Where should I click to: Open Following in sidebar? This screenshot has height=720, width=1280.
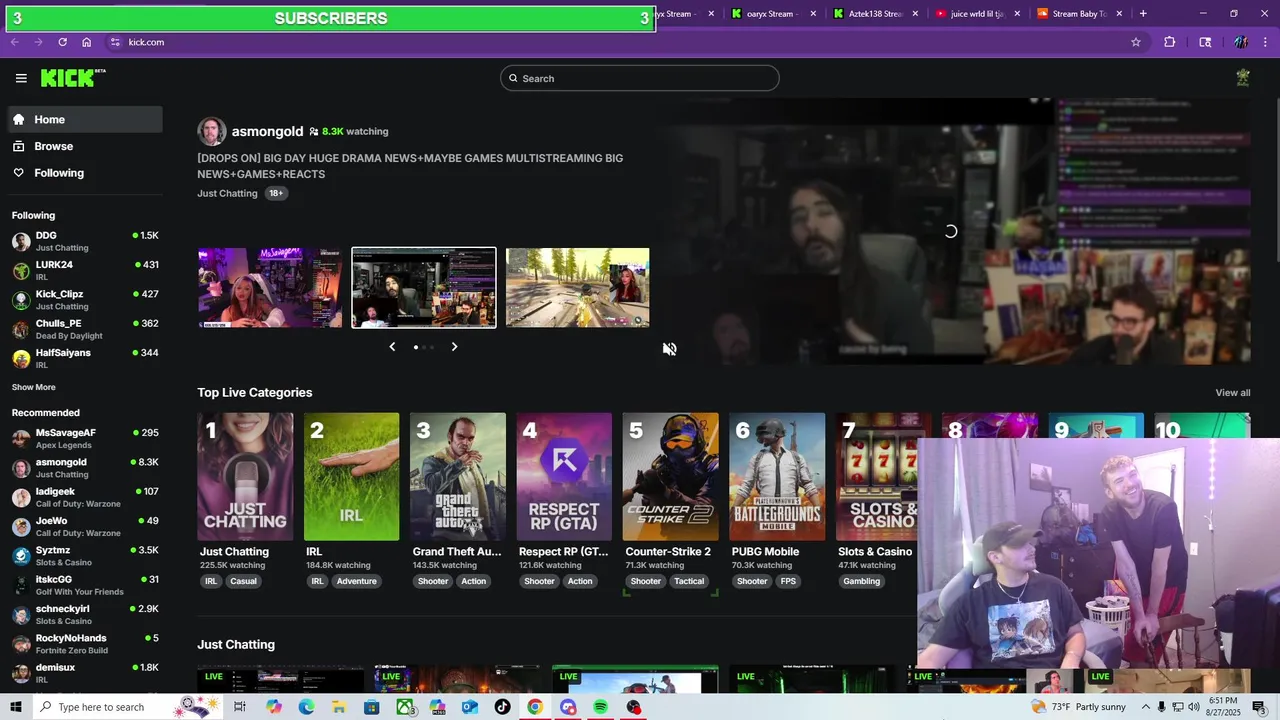click(x=85, y=173)
